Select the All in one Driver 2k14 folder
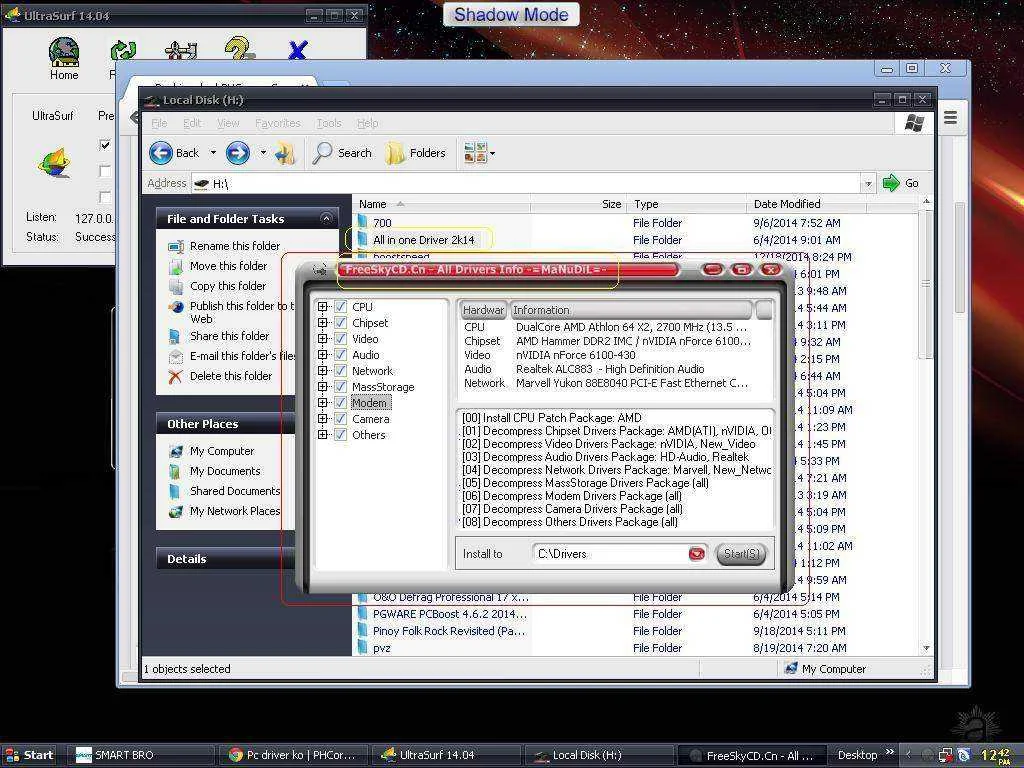This screenshot has height=768, width=1024. coord(423,240)
